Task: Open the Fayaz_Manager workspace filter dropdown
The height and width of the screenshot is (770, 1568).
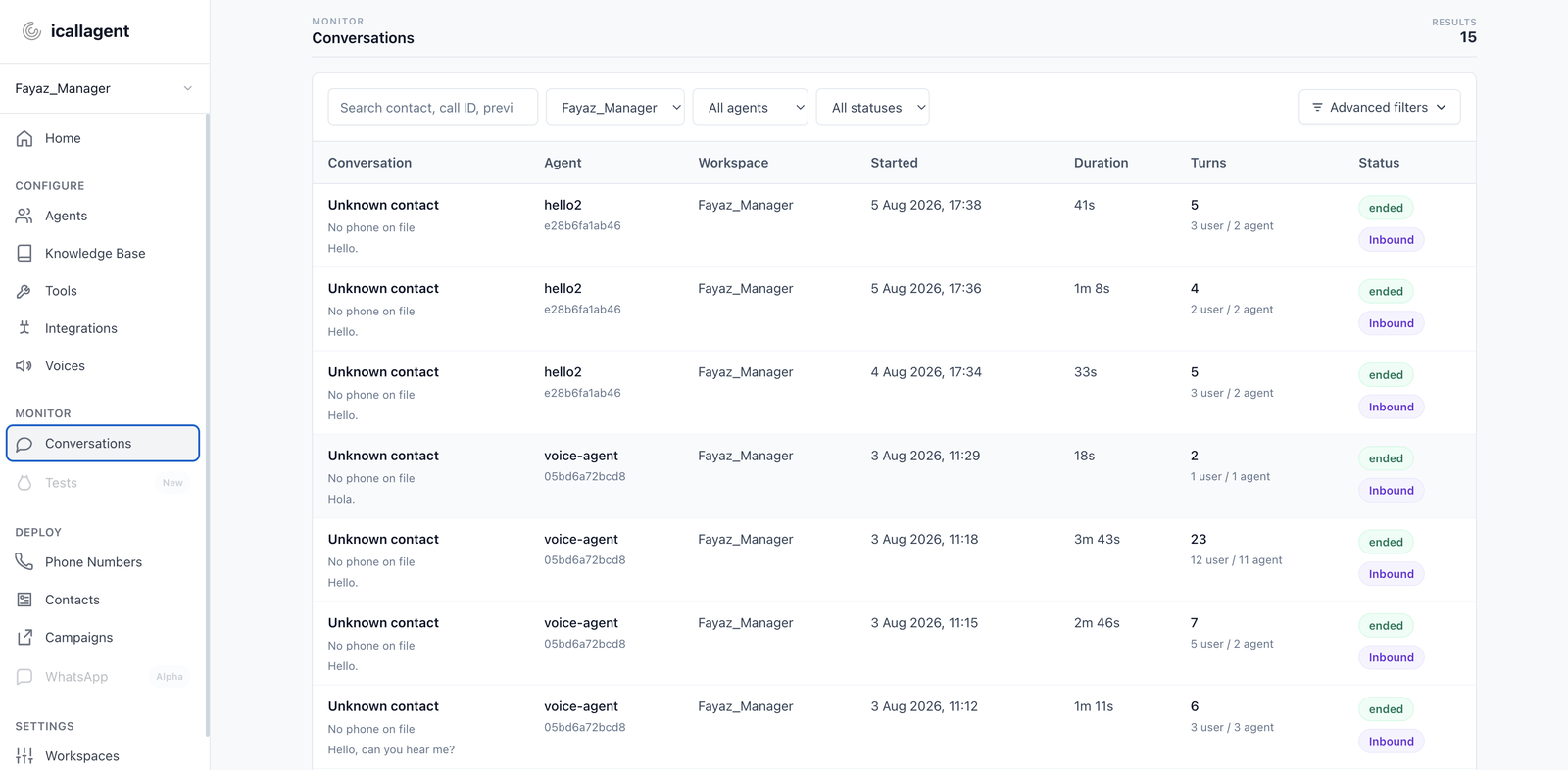Action: tap(615, 107)
